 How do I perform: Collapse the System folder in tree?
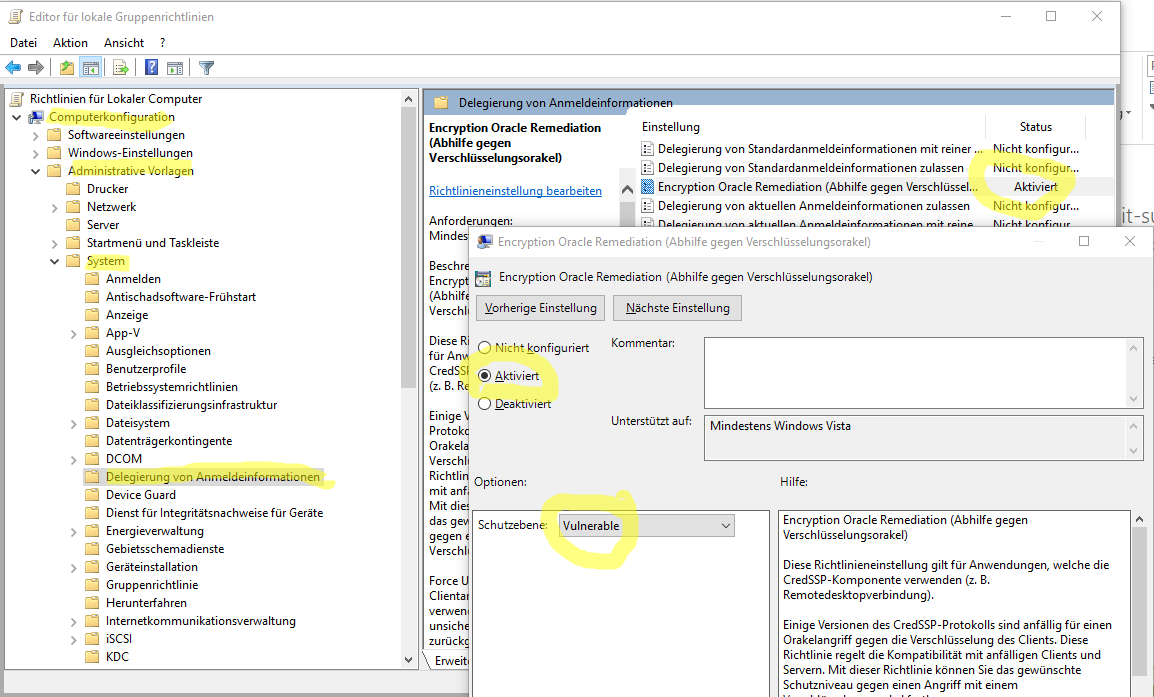(x=54, y=261)
